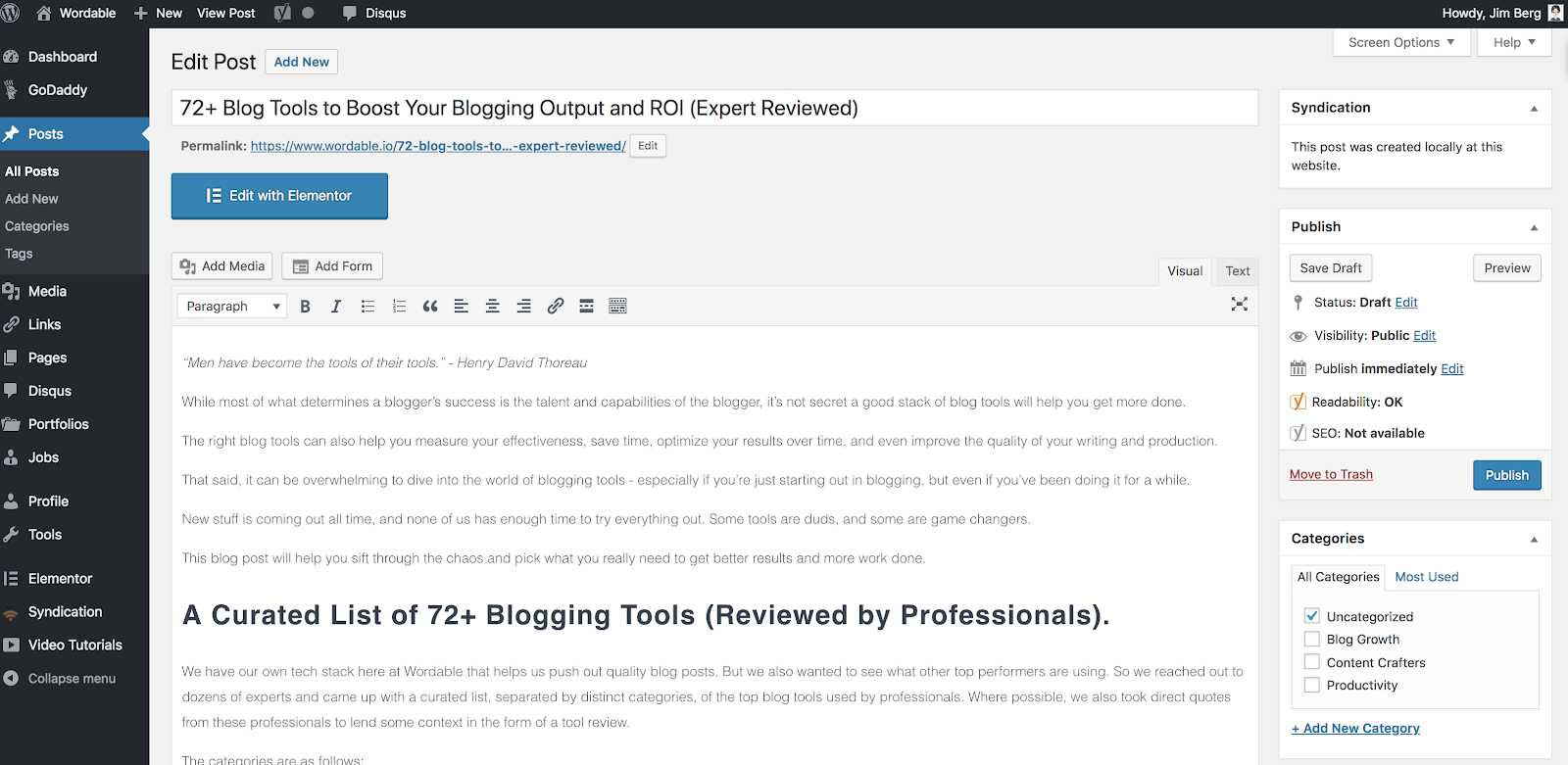
Task: Align text center
Action: tap(493, 307)
